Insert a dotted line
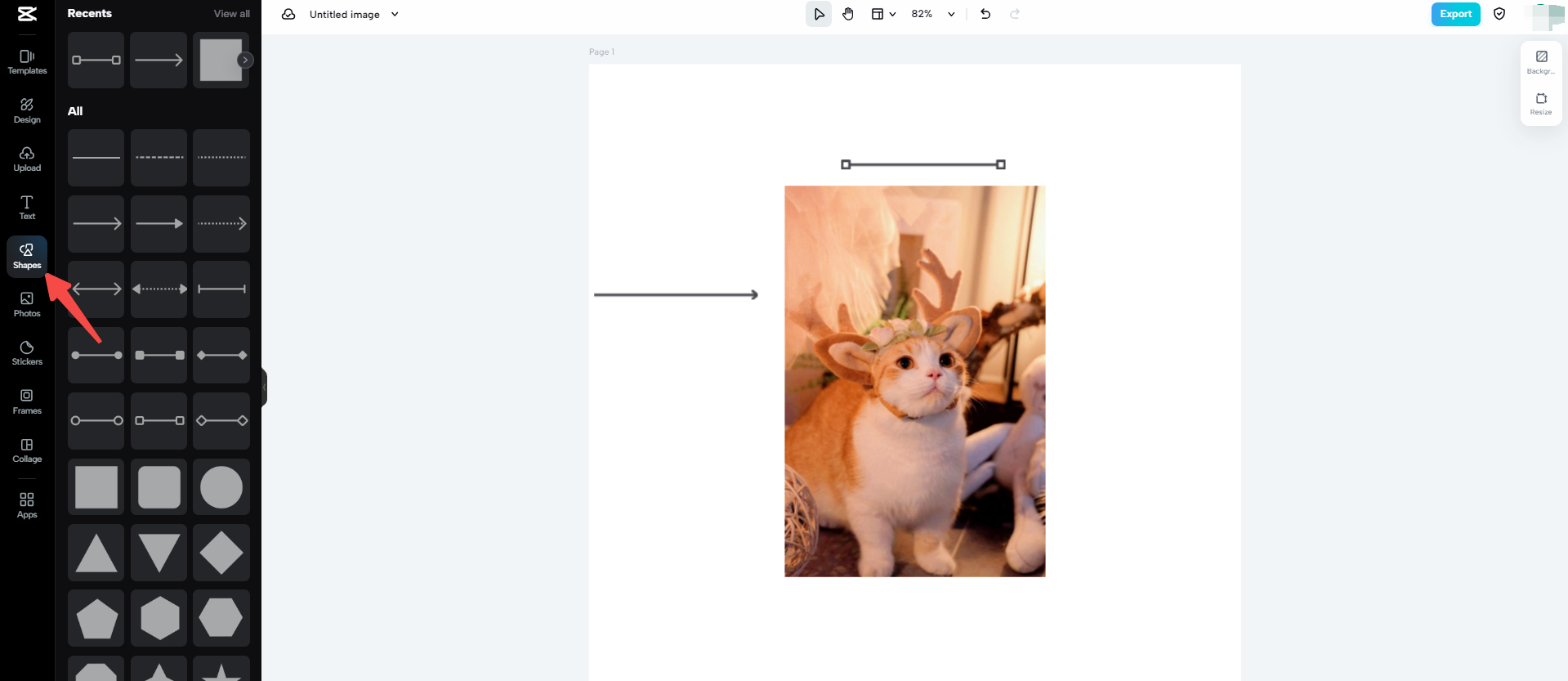Viewport: 1568px width, 681px height. pyautogui.click(x=221, y=158)
